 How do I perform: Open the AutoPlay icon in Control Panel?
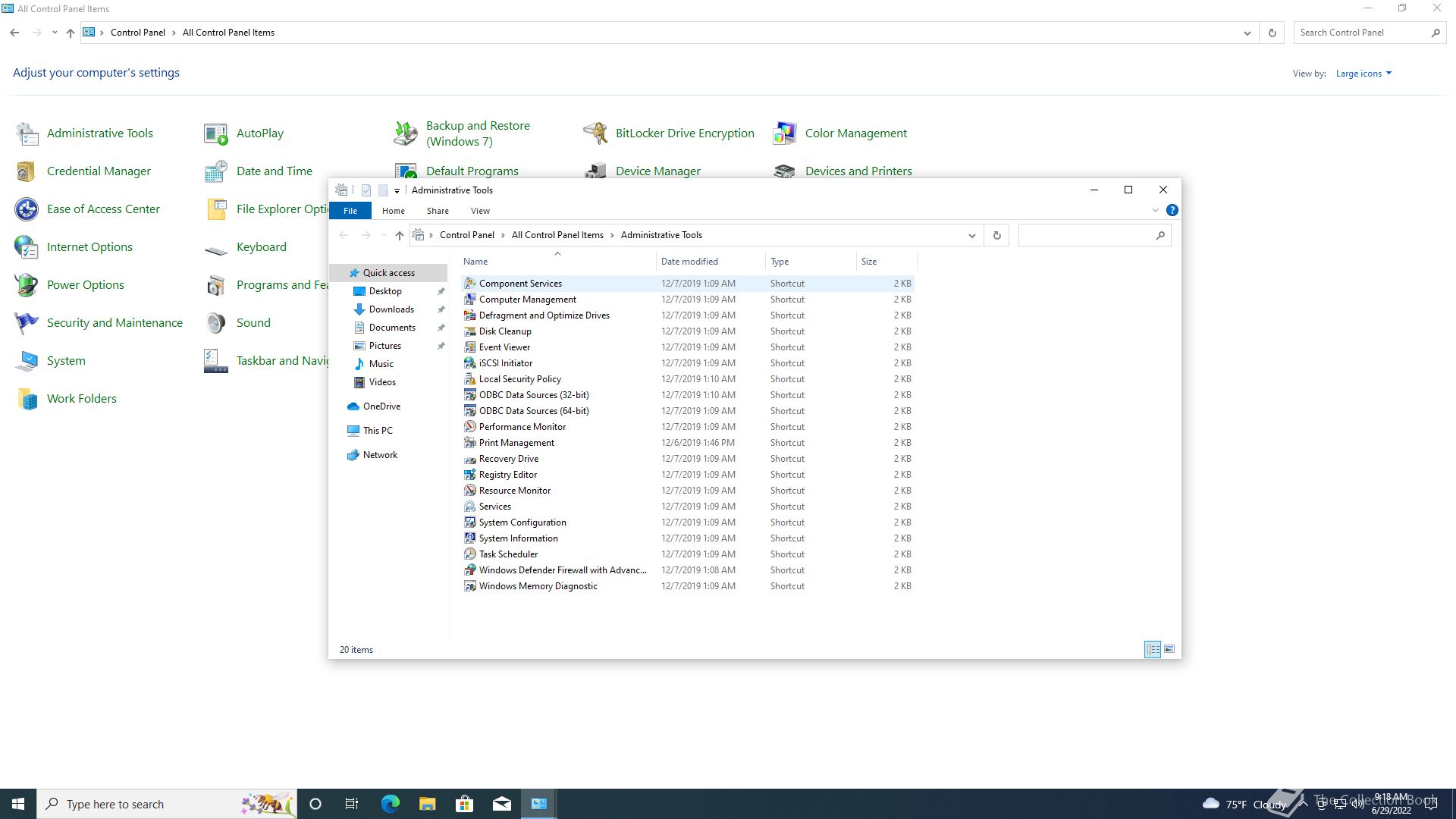coord(216,133)
